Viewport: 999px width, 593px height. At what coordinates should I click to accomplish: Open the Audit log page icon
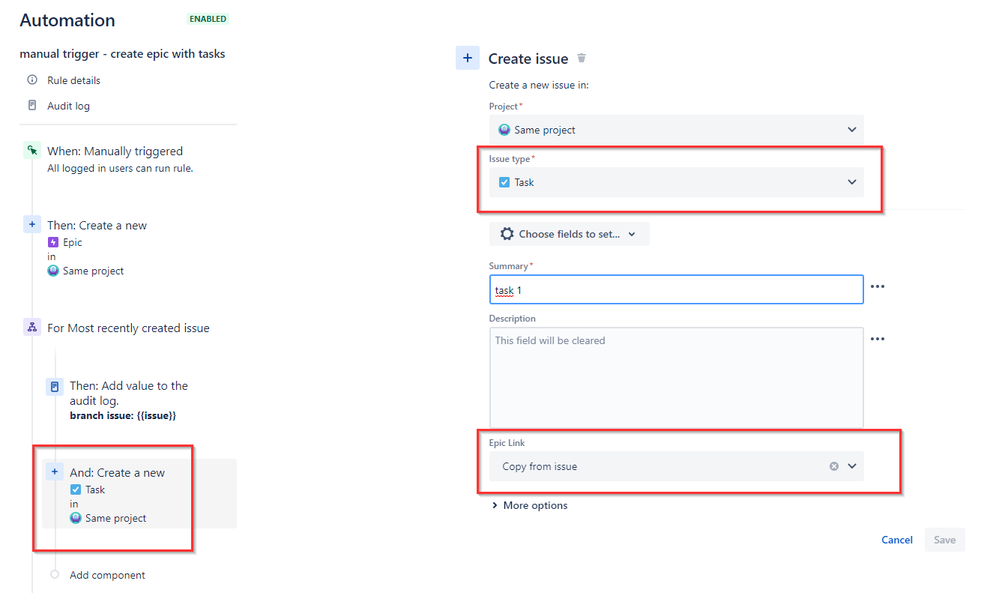tap(32, 105)
